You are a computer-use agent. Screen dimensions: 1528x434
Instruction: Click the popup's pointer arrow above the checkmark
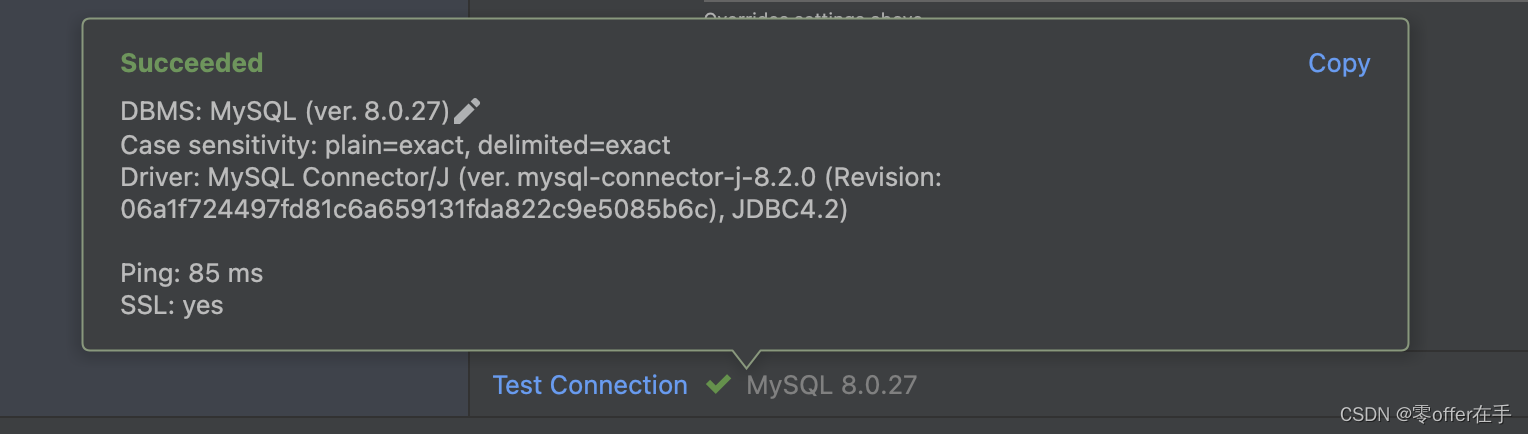[746, 359]
